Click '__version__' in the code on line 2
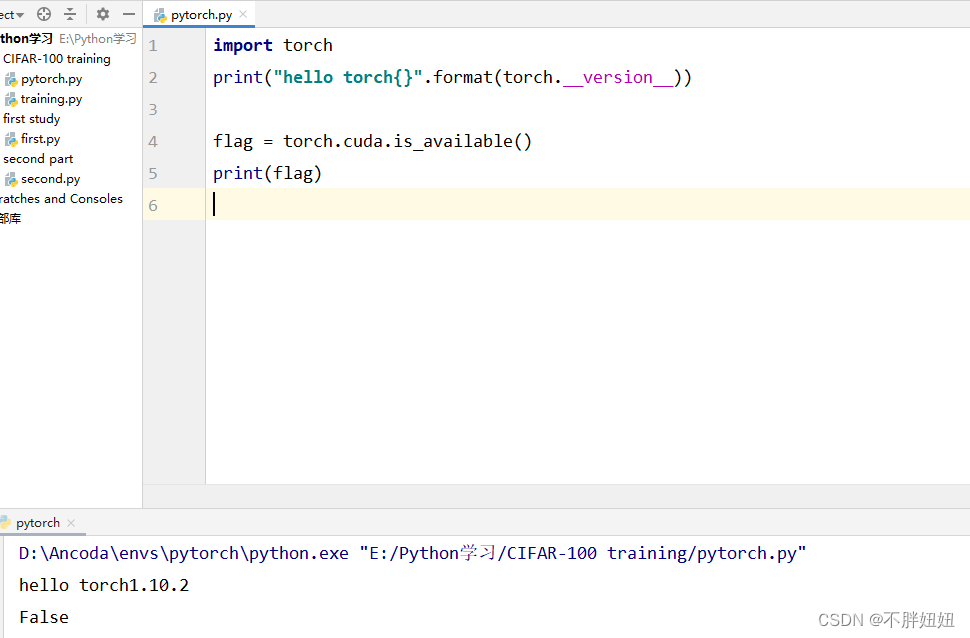 pyautogui.click(x=618, y=77)
